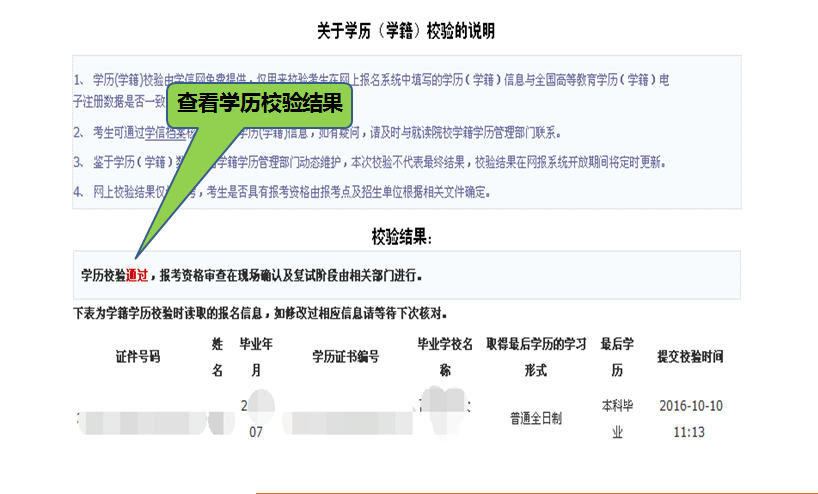
Task: Select the 最后学历 column header
Action: tap(617, 356)
